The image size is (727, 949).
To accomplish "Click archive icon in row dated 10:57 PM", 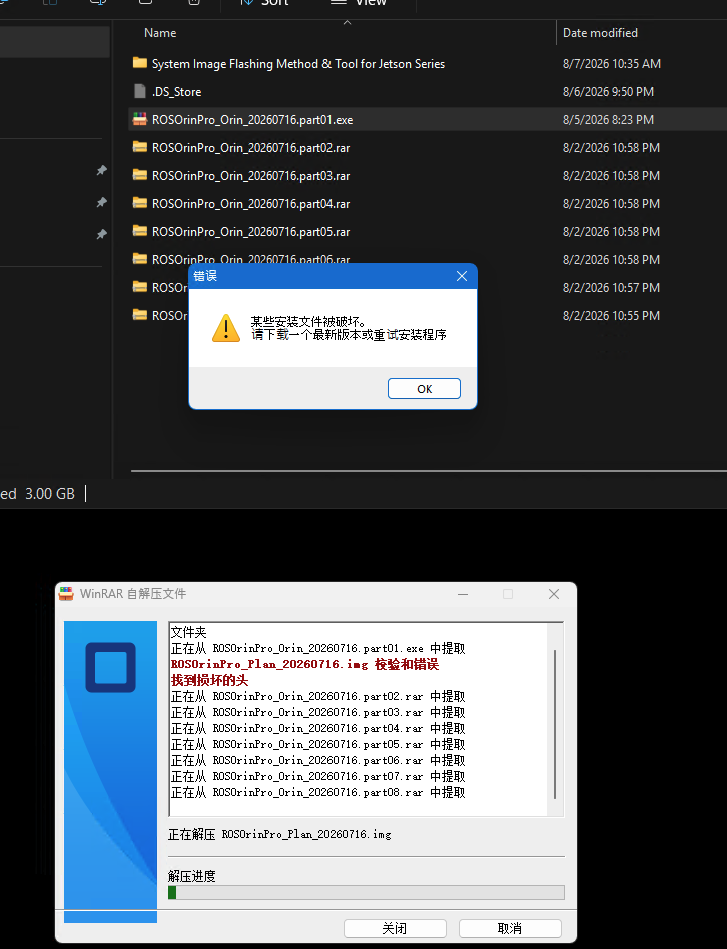I will pos(140,286).
